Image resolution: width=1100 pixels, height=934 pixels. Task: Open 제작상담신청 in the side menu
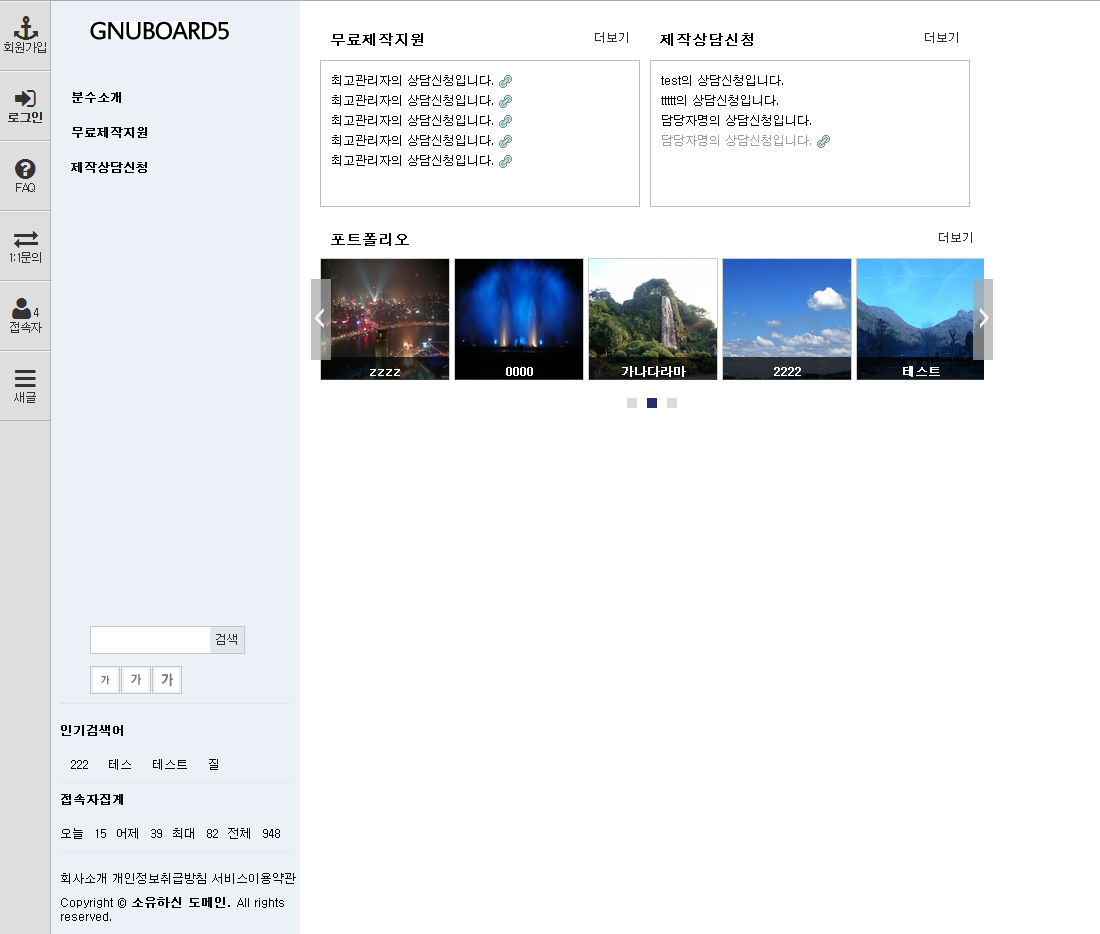pos(109,167)
